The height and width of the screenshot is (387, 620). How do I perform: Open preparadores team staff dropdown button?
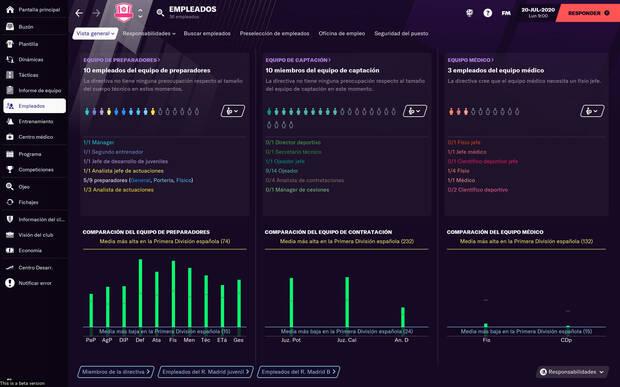233,111
